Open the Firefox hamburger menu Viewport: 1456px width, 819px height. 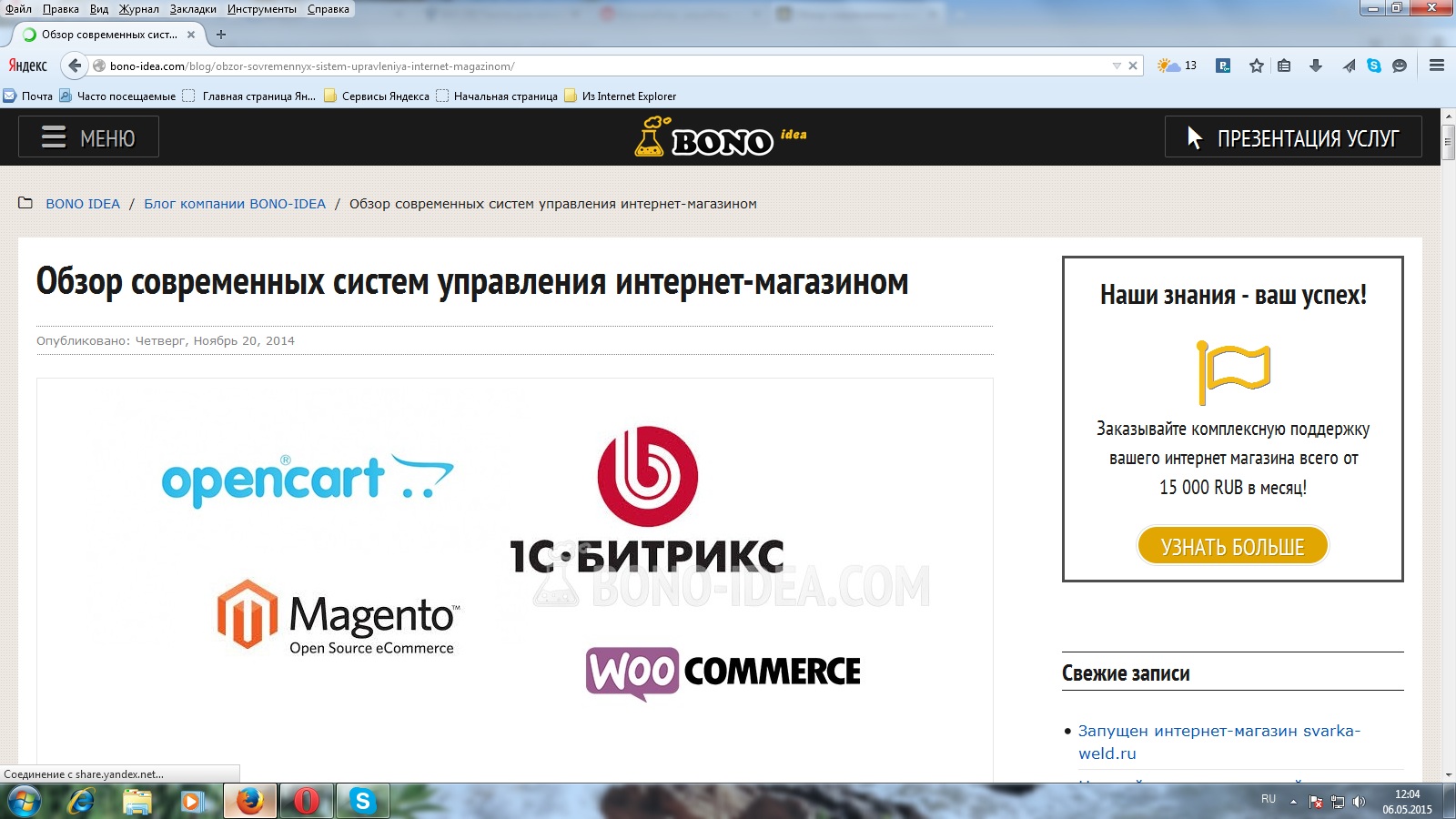click(x=1437, y=66)
